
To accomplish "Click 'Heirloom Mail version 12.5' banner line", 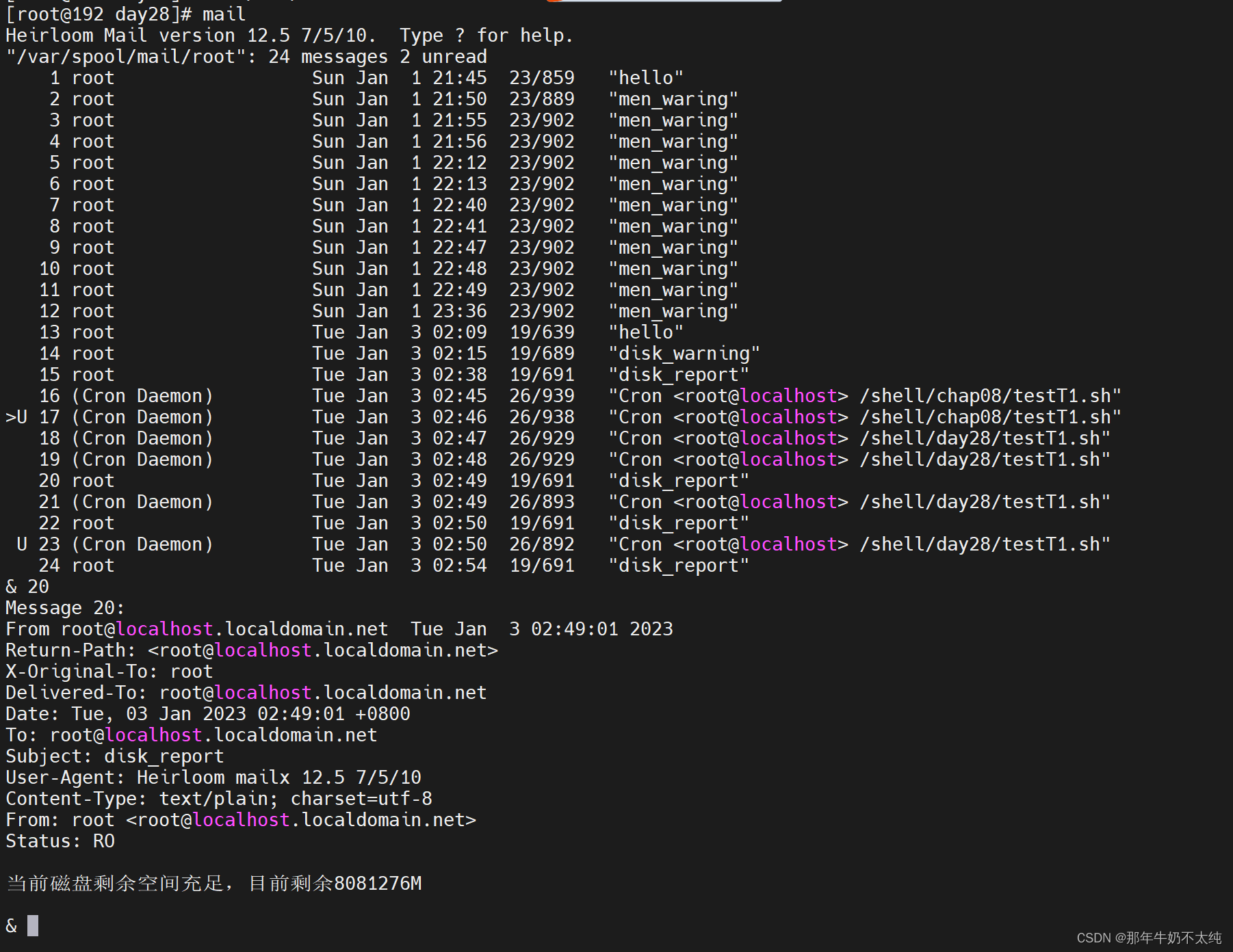I will click(x=289, y=36).
